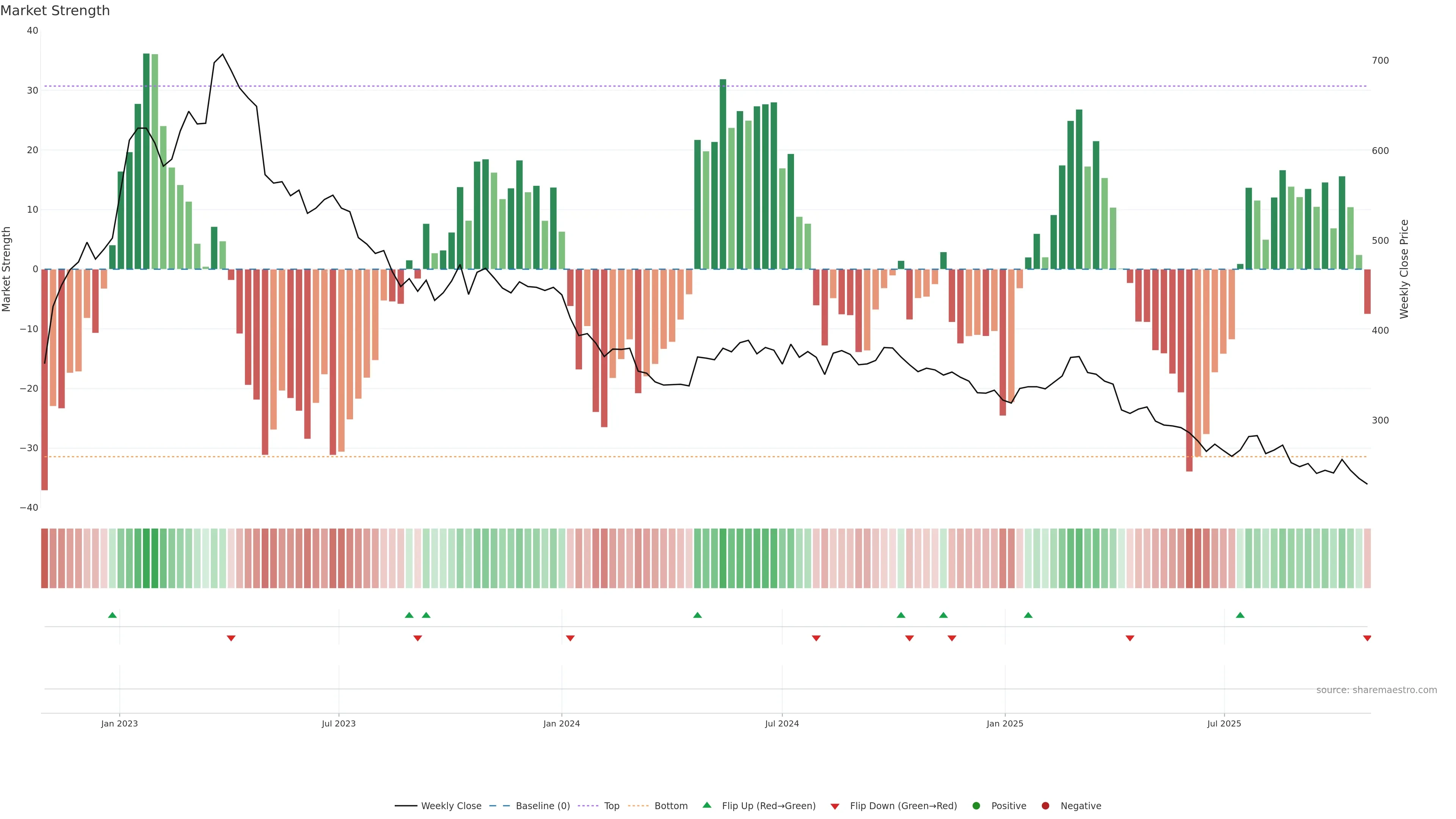Click the Flip Down red triangle legend icon
1456x819 pixels.
835,806
